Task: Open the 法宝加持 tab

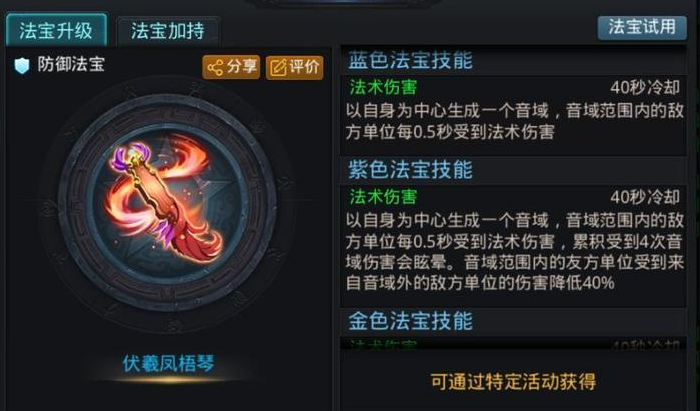Action: tap(168, 31)
